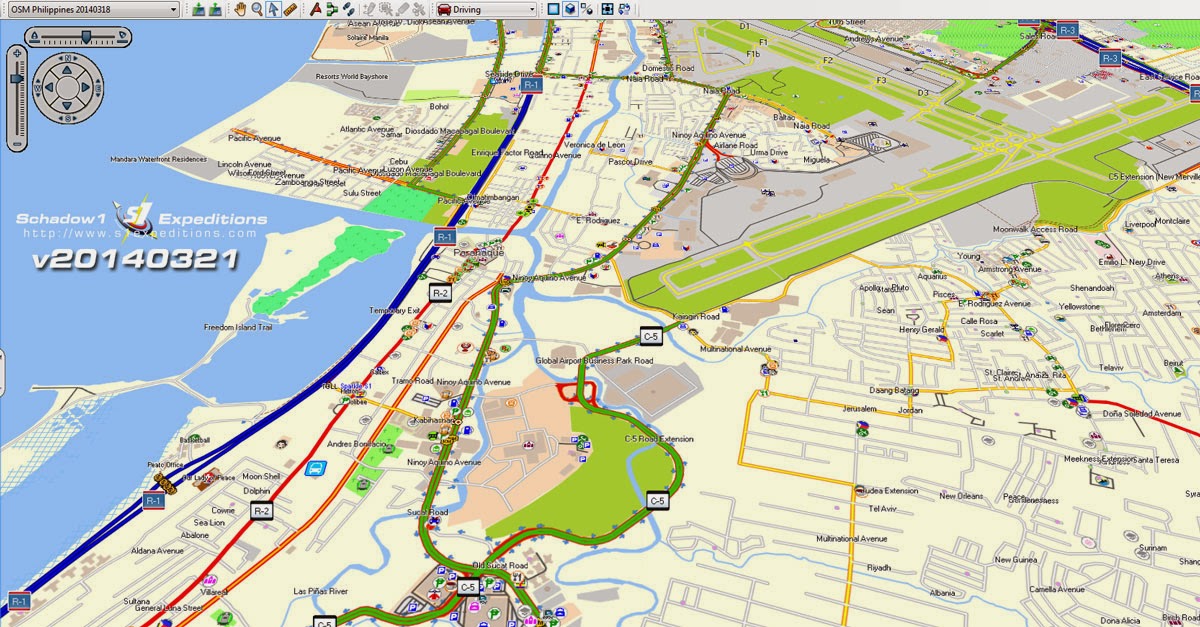1200x627 pixels.
Task: Toggle the 3D cube map view
Action: [x=570, y=9]
